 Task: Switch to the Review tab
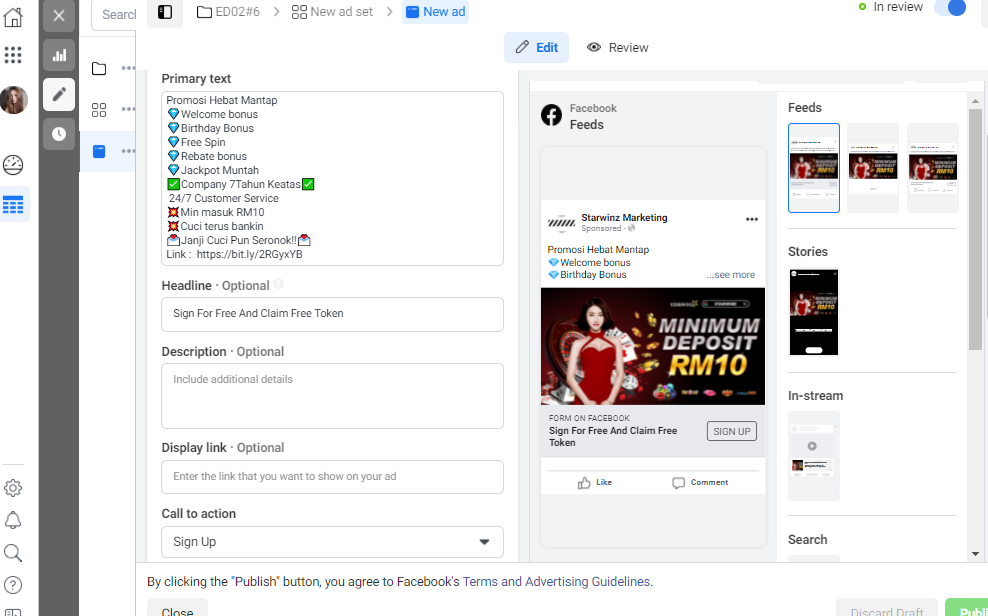tap(617, 48)
